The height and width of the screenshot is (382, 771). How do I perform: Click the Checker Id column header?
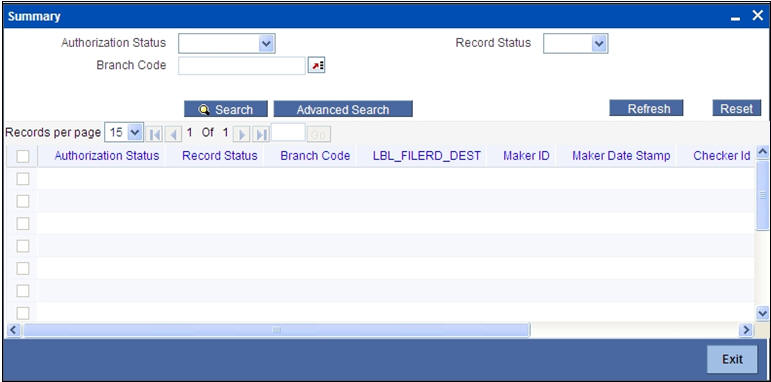point(722,156)
